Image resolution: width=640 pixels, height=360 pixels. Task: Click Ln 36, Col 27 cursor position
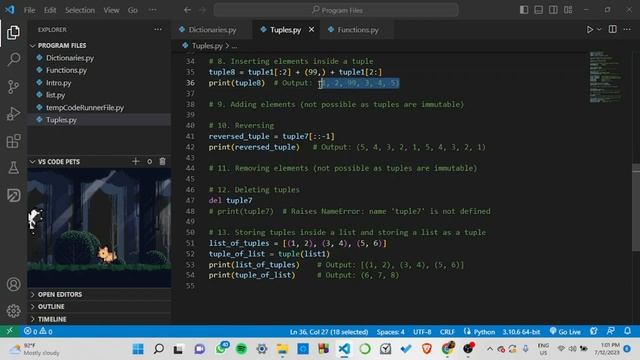click(x=329, y=332)
